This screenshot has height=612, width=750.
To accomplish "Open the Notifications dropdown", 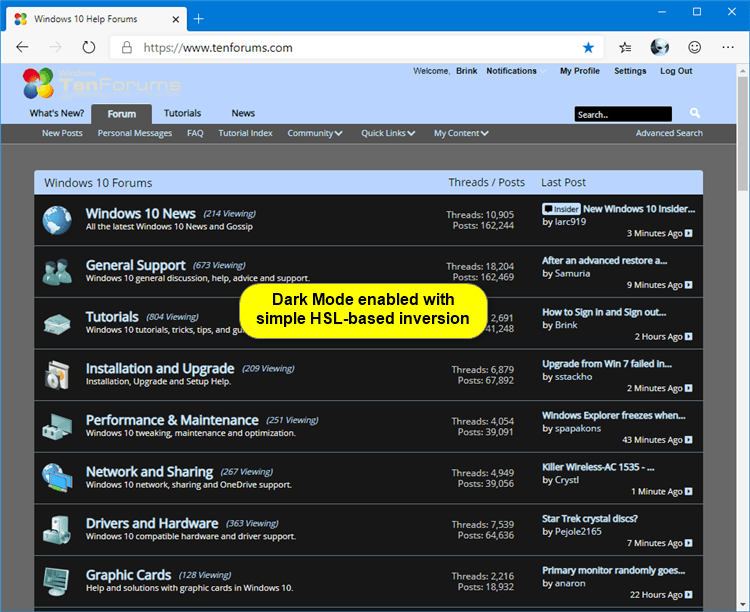I will (516, 71).
